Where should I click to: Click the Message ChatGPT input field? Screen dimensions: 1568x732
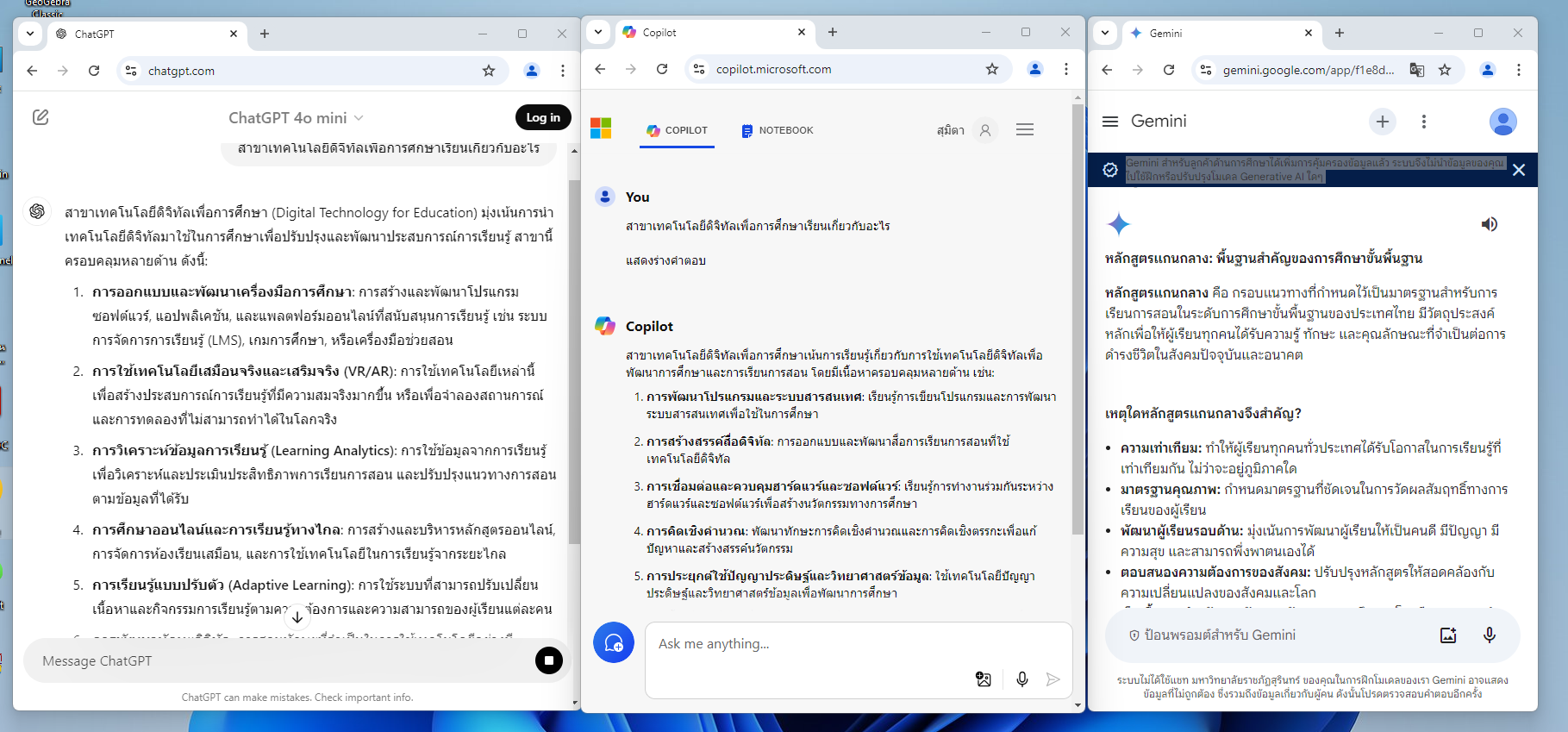pos(276,661)
